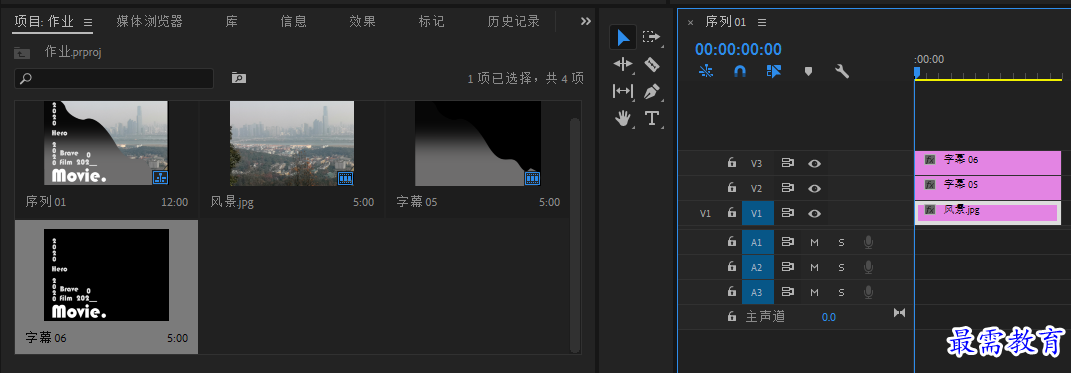Select the Pen tool
This screenshot has width=1071, height=373.
[652, 91]
